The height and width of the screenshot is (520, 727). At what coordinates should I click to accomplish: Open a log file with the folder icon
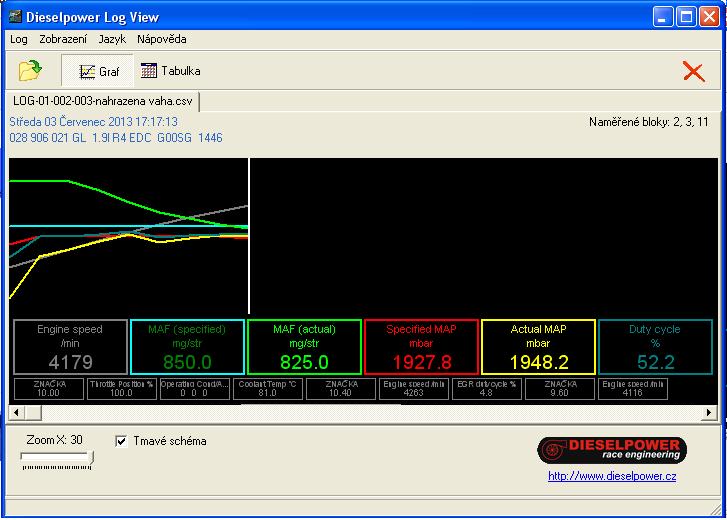coord(30,70)
